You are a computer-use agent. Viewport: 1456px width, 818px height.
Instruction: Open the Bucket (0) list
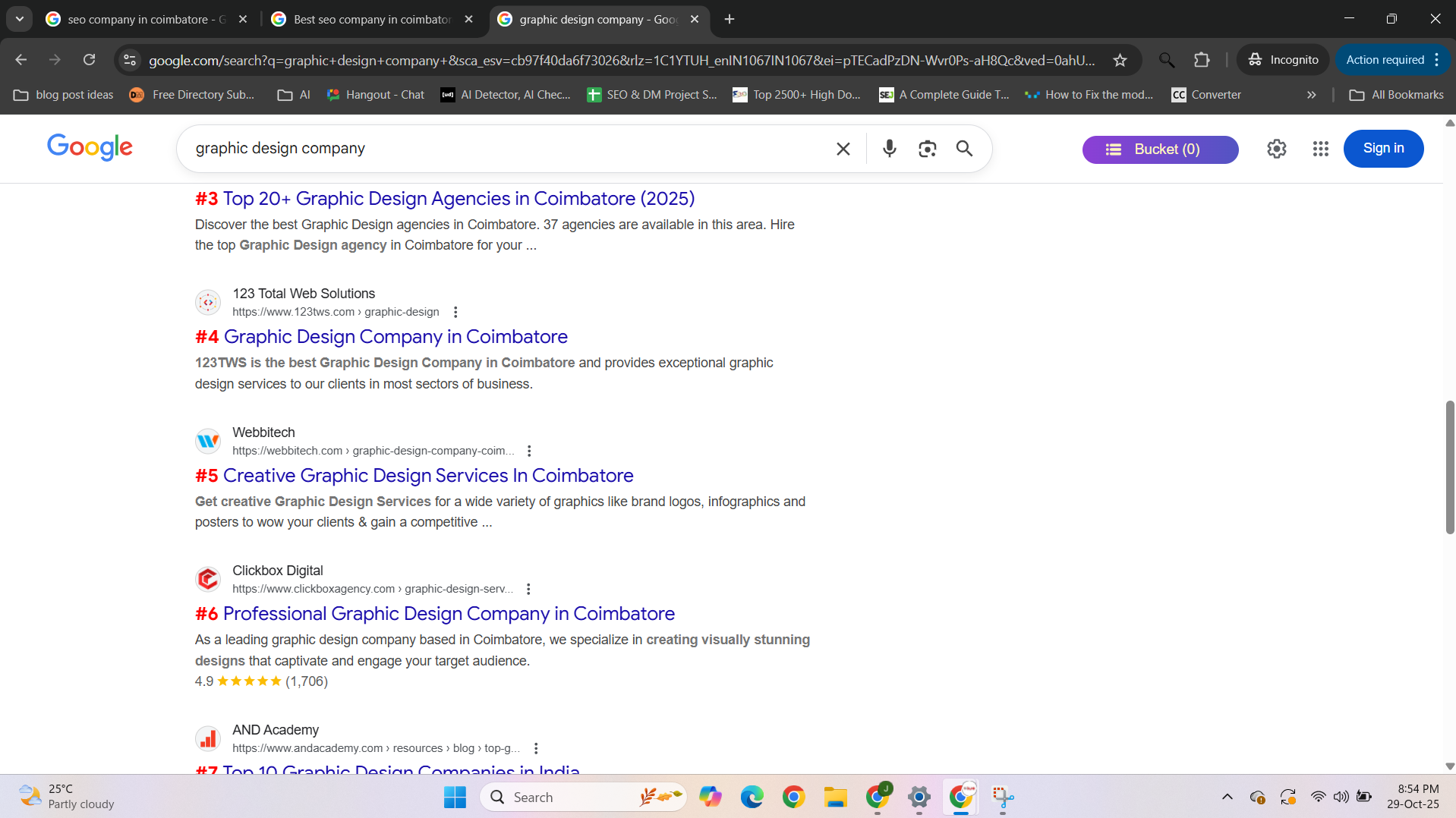1159,149
